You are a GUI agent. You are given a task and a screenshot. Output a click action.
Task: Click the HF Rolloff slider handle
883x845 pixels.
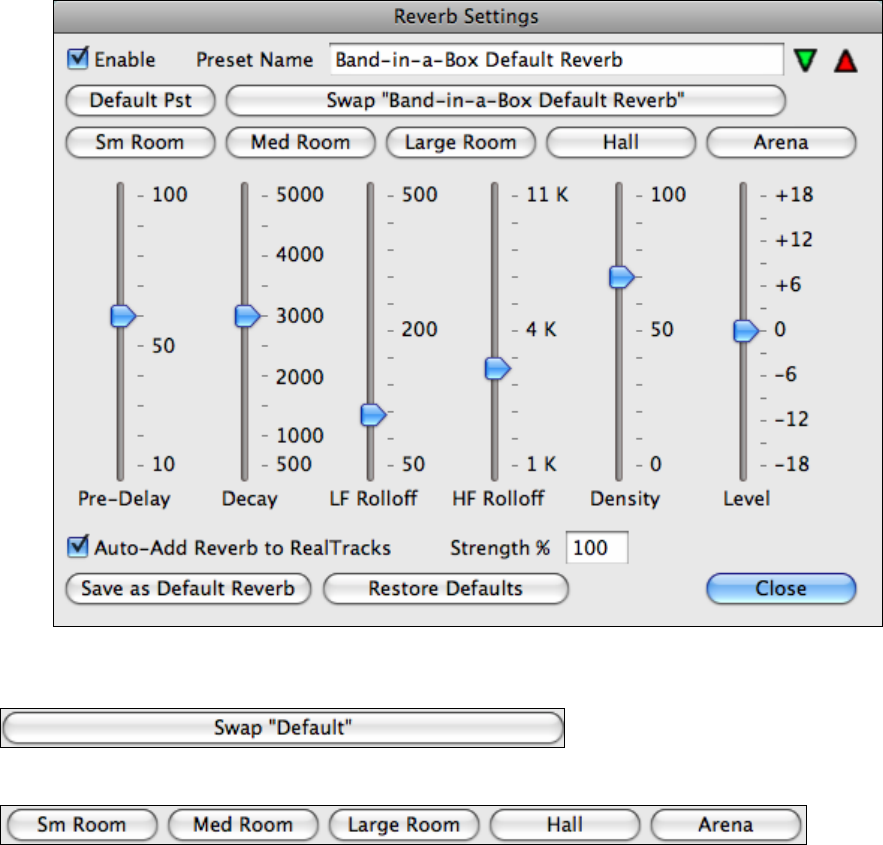point(497,369)
